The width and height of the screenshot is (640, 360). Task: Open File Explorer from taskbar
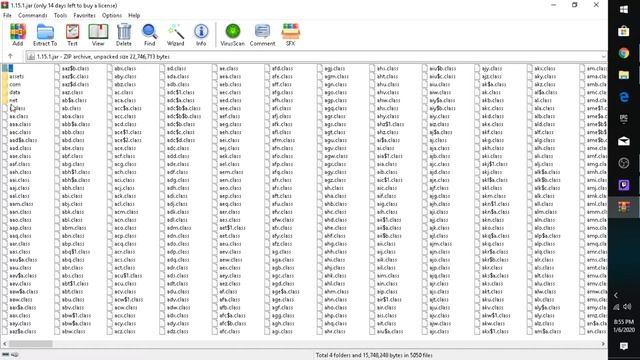click(624, 75)
